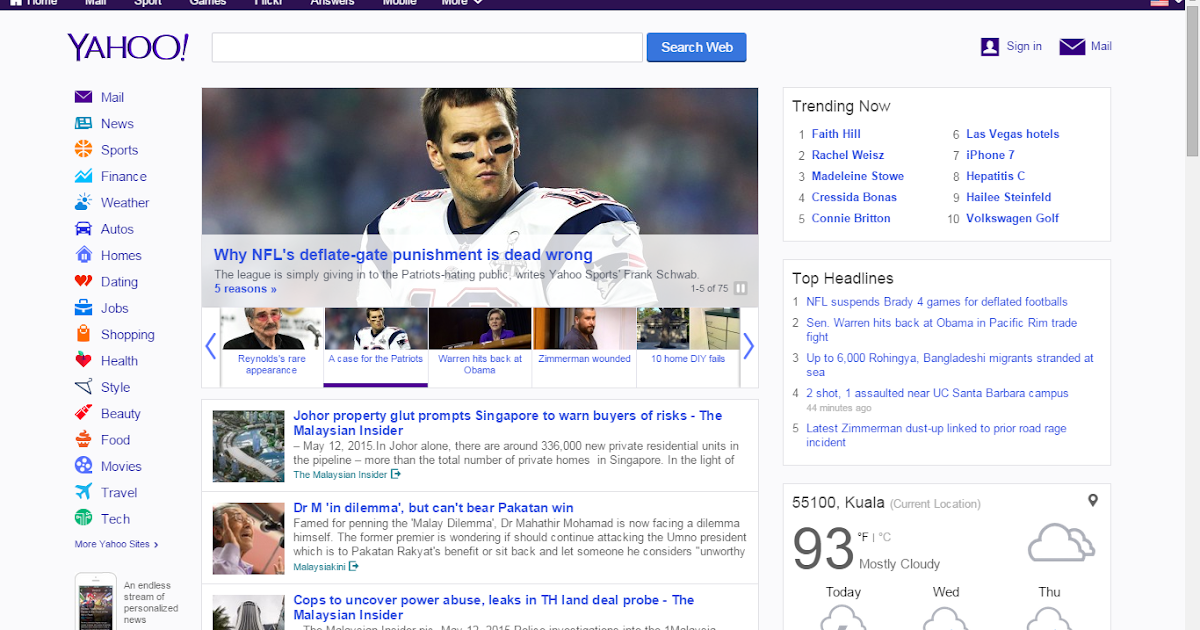Click the Mail envelope icon in header
1200x630 pixels.
(x=1072, y=46)
